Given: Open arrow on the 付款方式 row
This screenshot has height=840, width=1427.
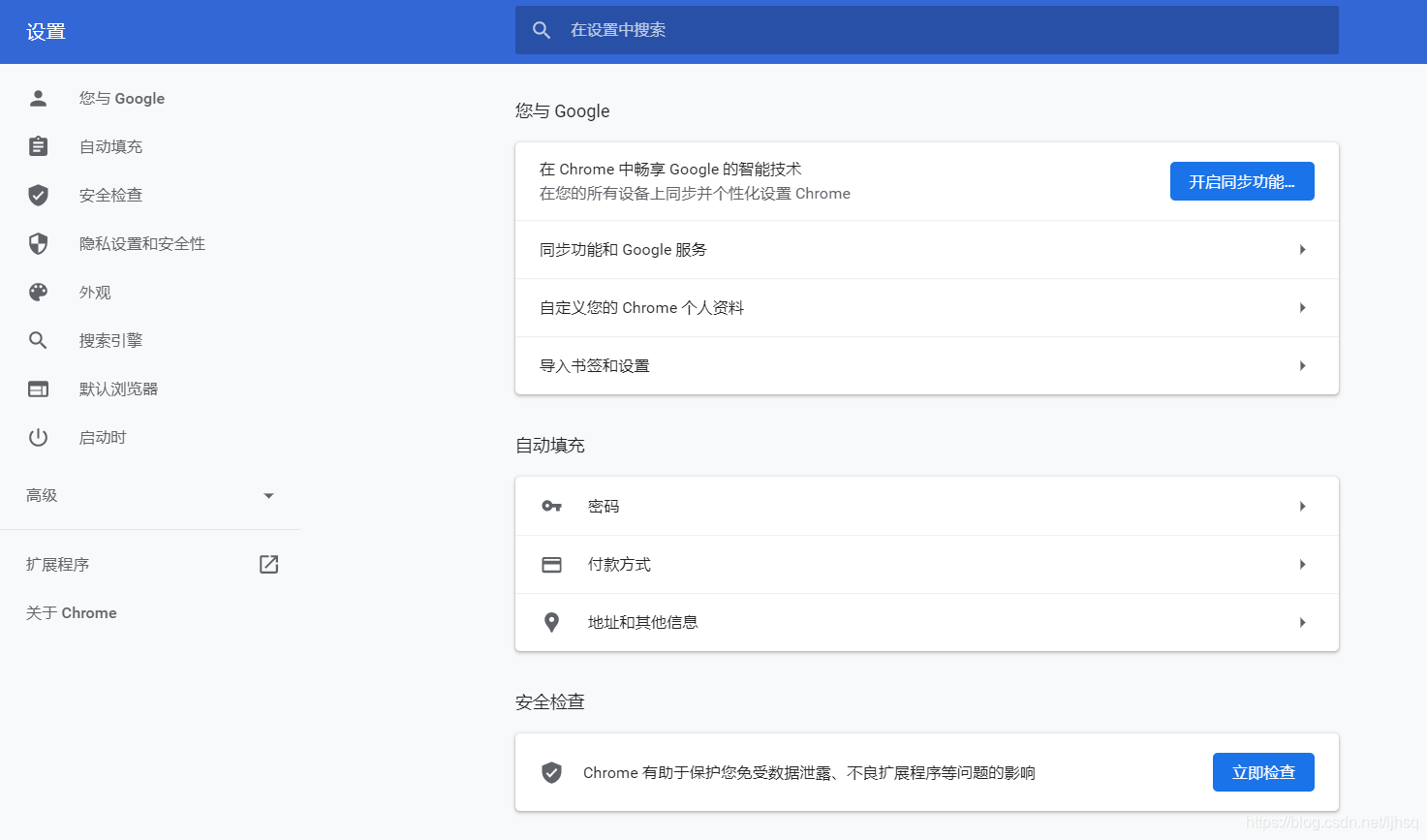Looking at the screenshot, I should point(1302,564).
